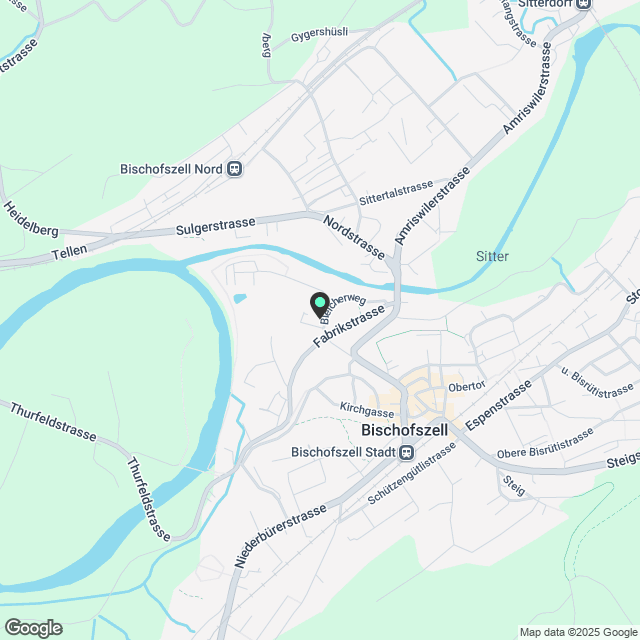Click the small pond near Bleicherweg
This screenshot has width=640, height=640.
pos(240,299)
